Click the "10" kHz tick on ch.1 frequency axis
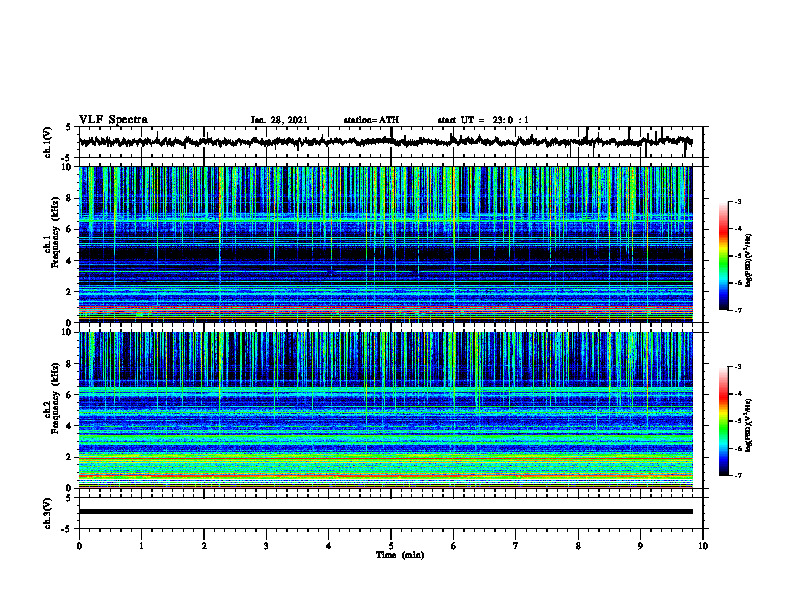This screenshot has width=792, height=612. 68,167
